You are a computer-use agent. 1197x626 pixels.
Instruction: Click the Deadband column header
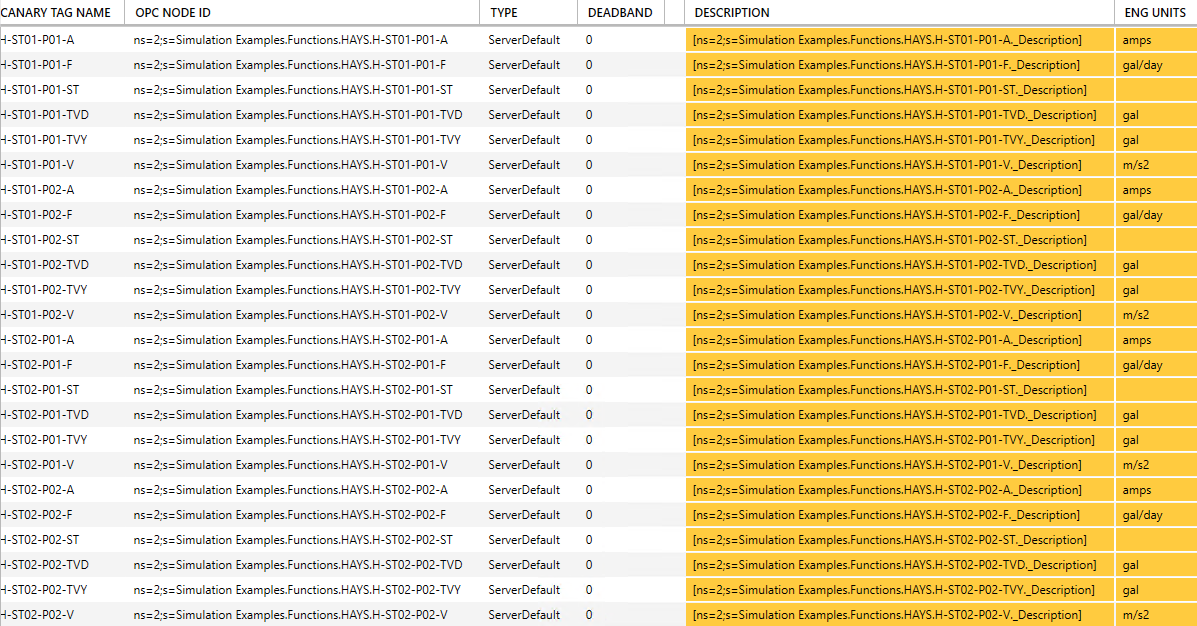pos(619,13)
